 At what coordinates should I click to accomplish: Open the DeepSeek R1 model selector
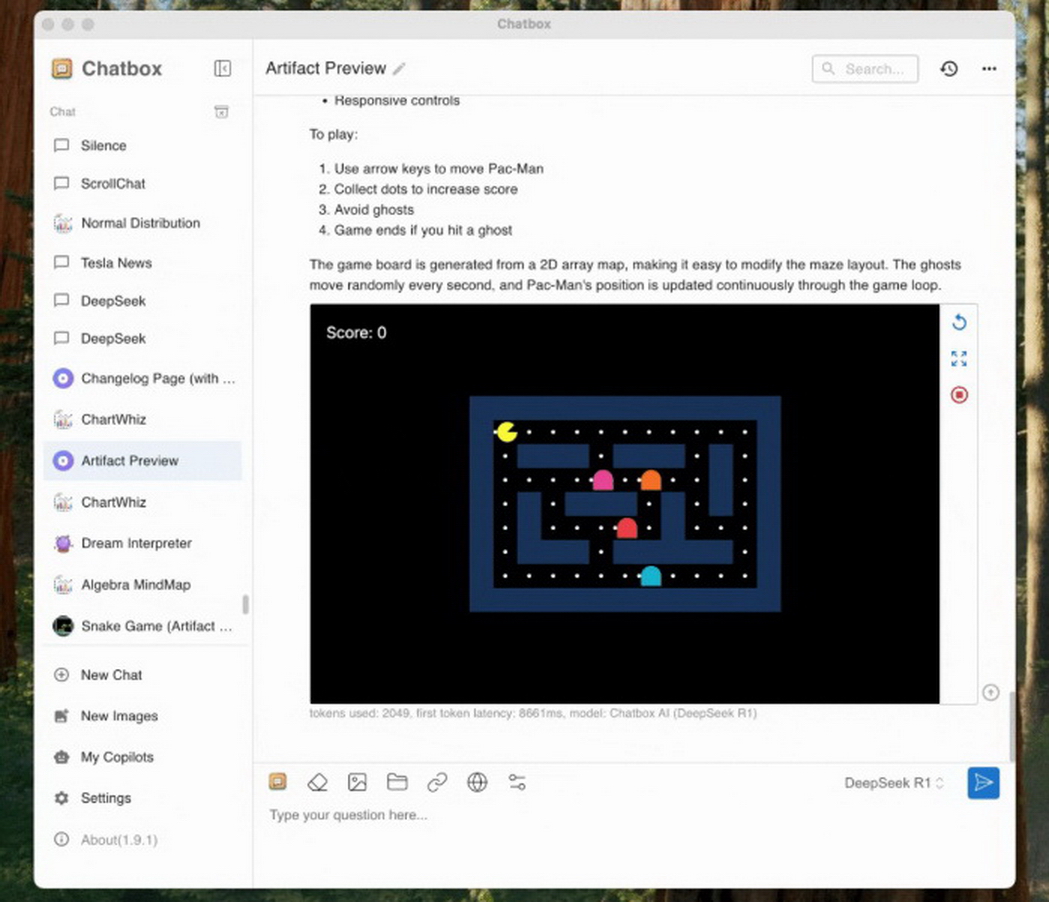[x=894, y=783]
